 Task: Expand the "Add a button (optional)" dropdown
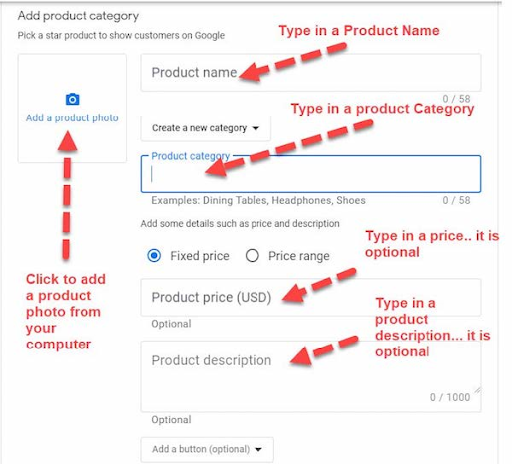207,449
